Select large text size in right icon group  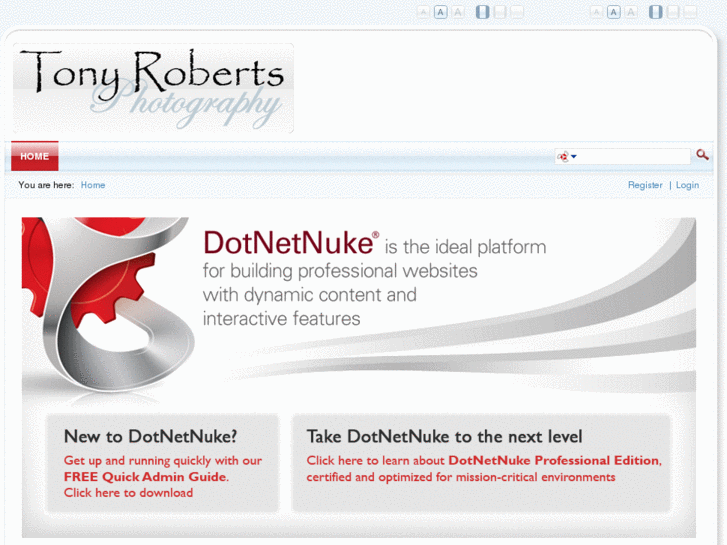(631, 12)
